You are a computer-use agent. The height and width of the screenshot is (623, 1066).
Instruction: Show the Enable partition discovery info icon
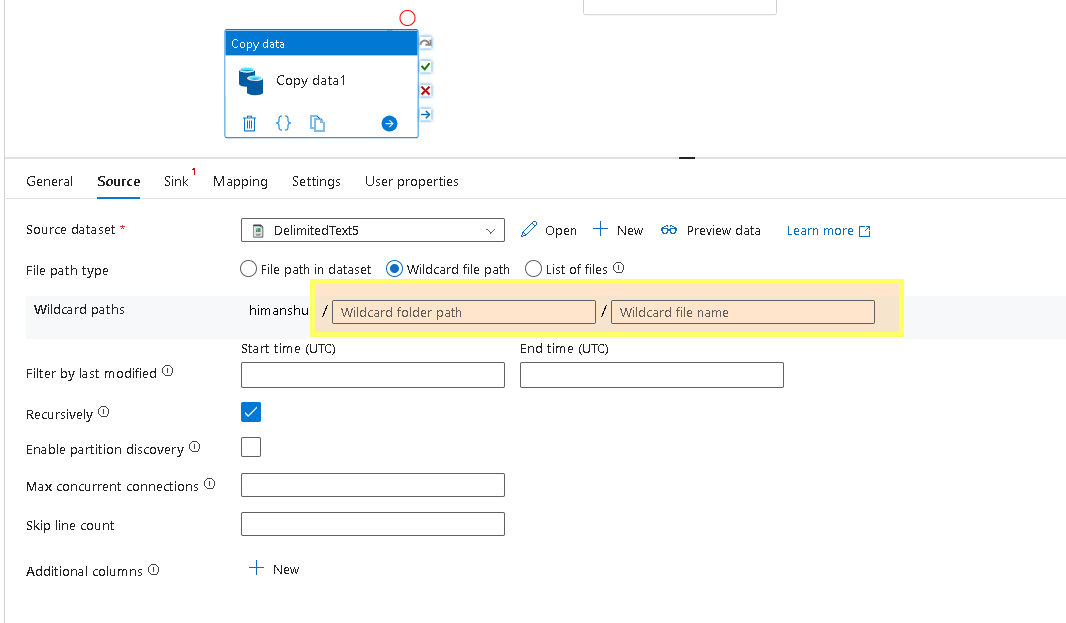point(194,447)
